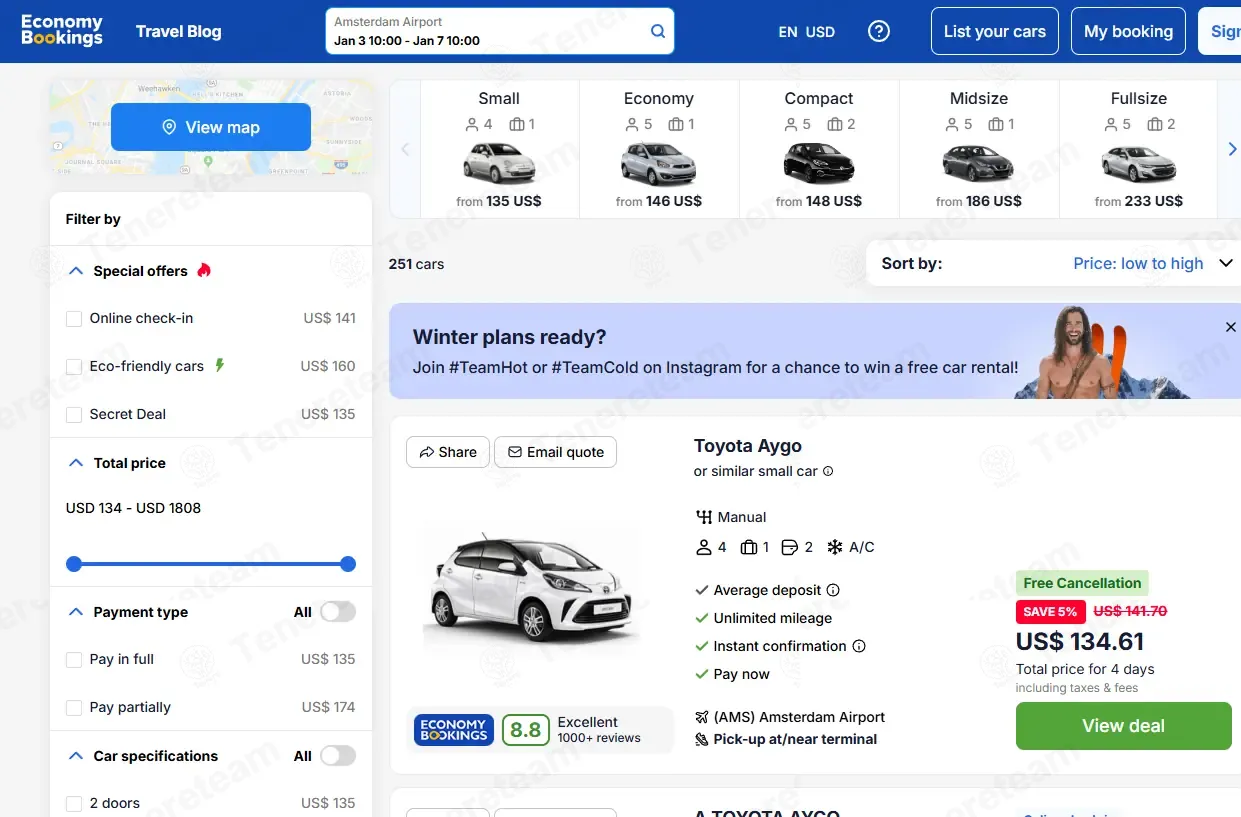This screenshot has height=817, width=1241.
Task: Check the 2 doors filter
Action: tap(74, 804)
